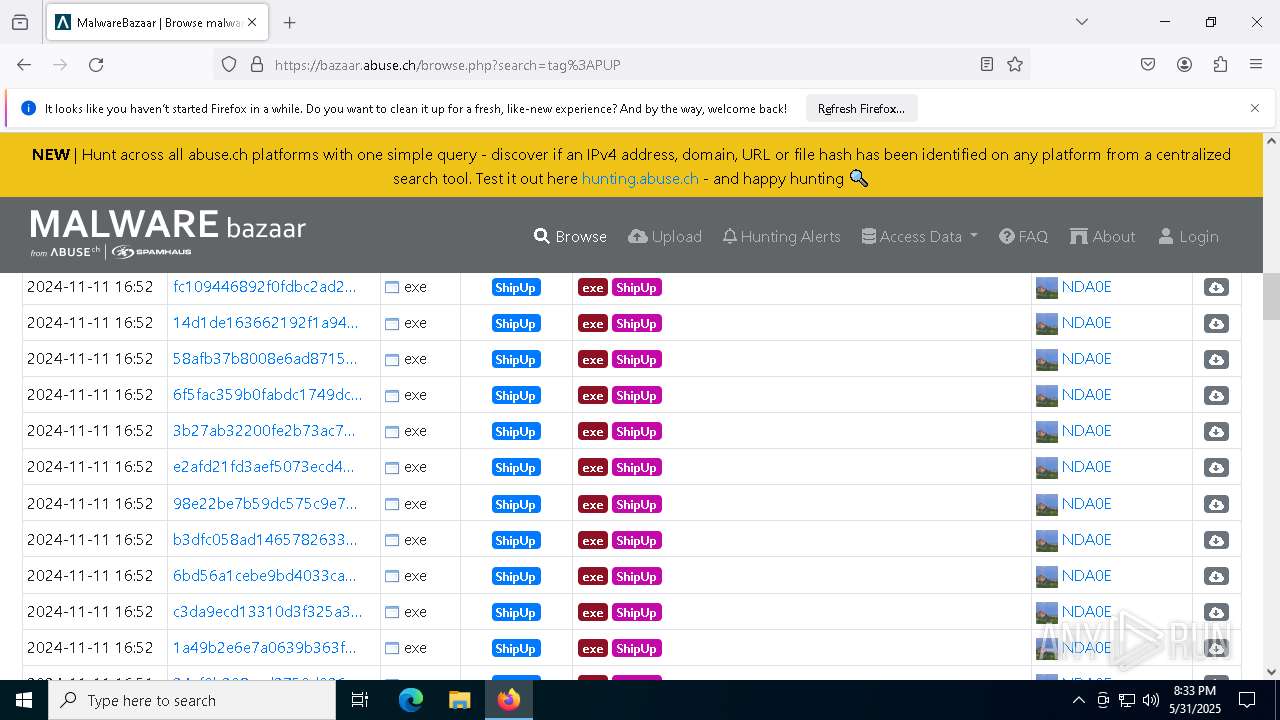Download sample 6f5fac359b0fabdc1749dc via cloud icon
The width and height of the screenshot is (1280, 720).
(x=1216, y=395)
